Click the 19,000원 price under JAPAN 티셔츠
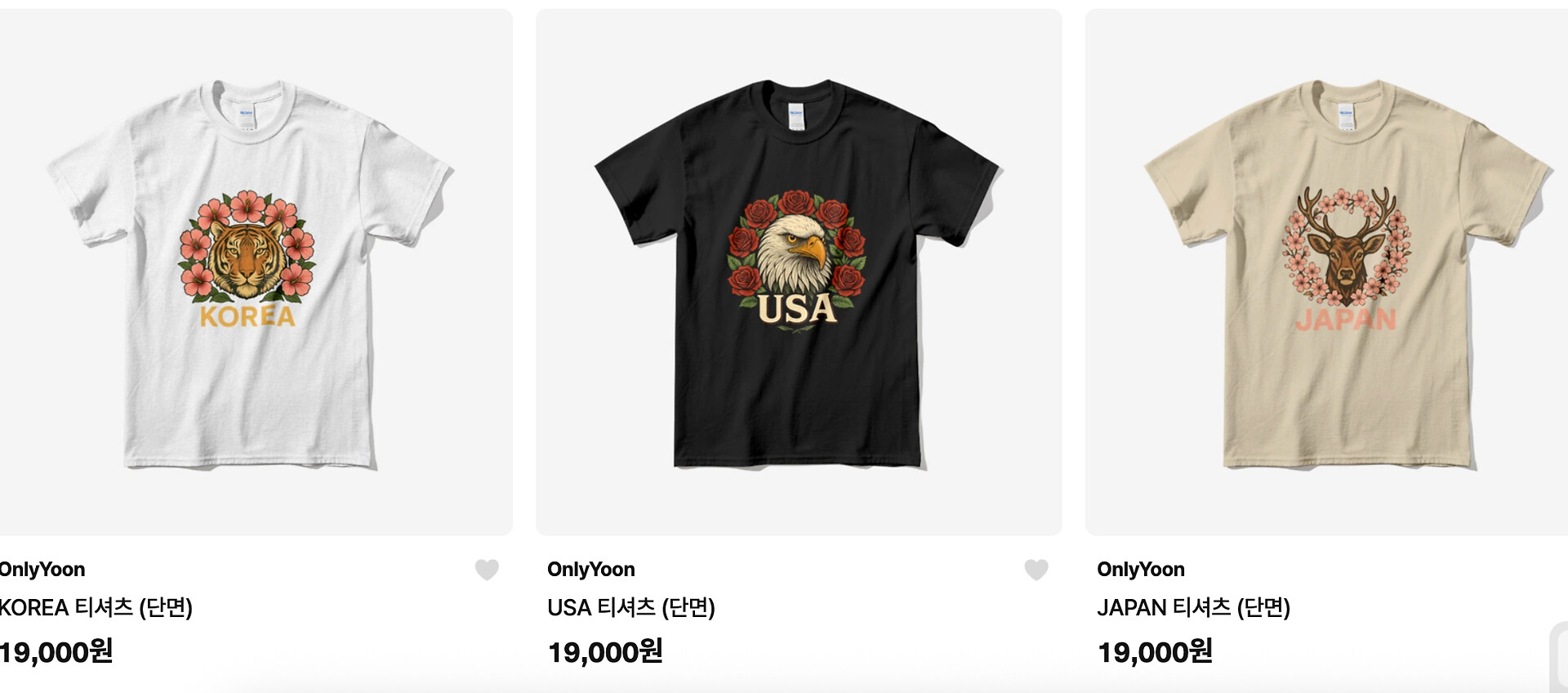This screenshot has width=1568, height=693. click(1155, 652)
